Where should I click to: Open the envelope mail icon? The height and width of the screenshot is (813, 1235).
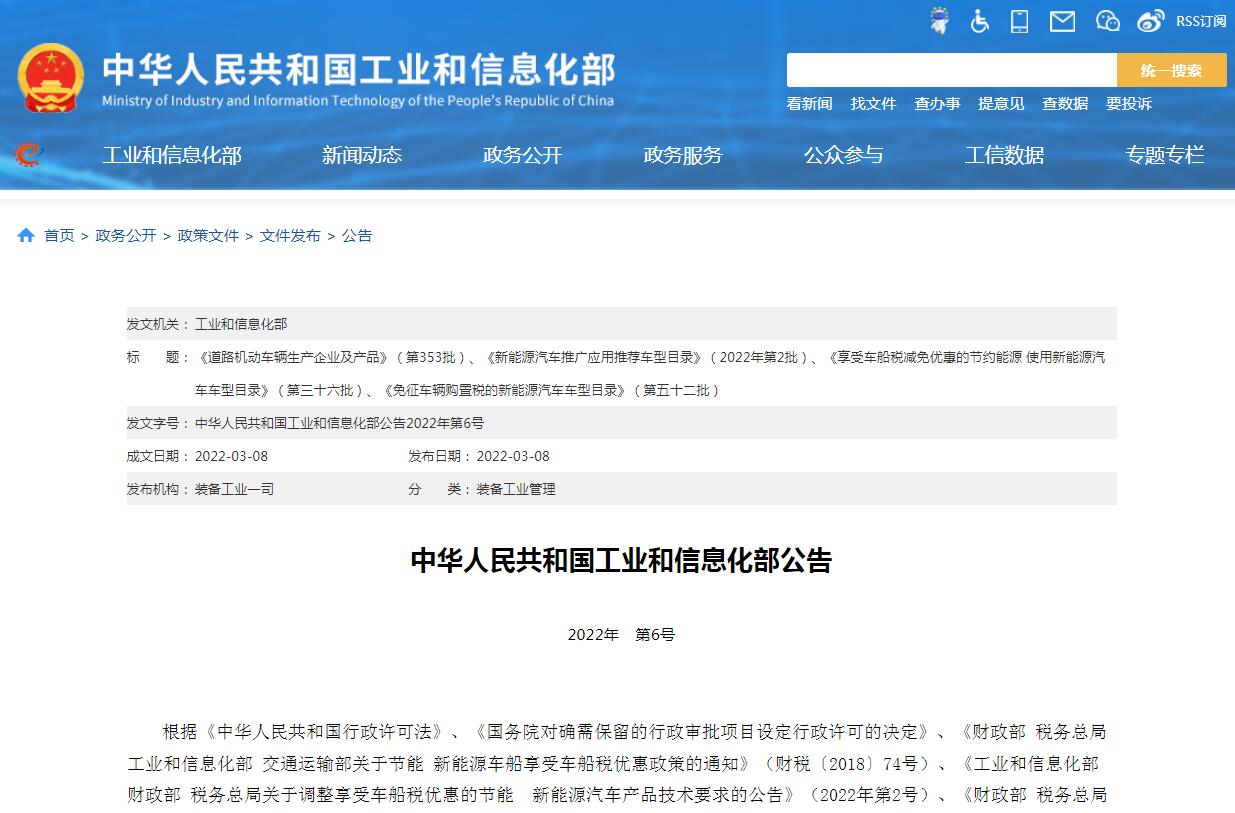click(1062, 21)
